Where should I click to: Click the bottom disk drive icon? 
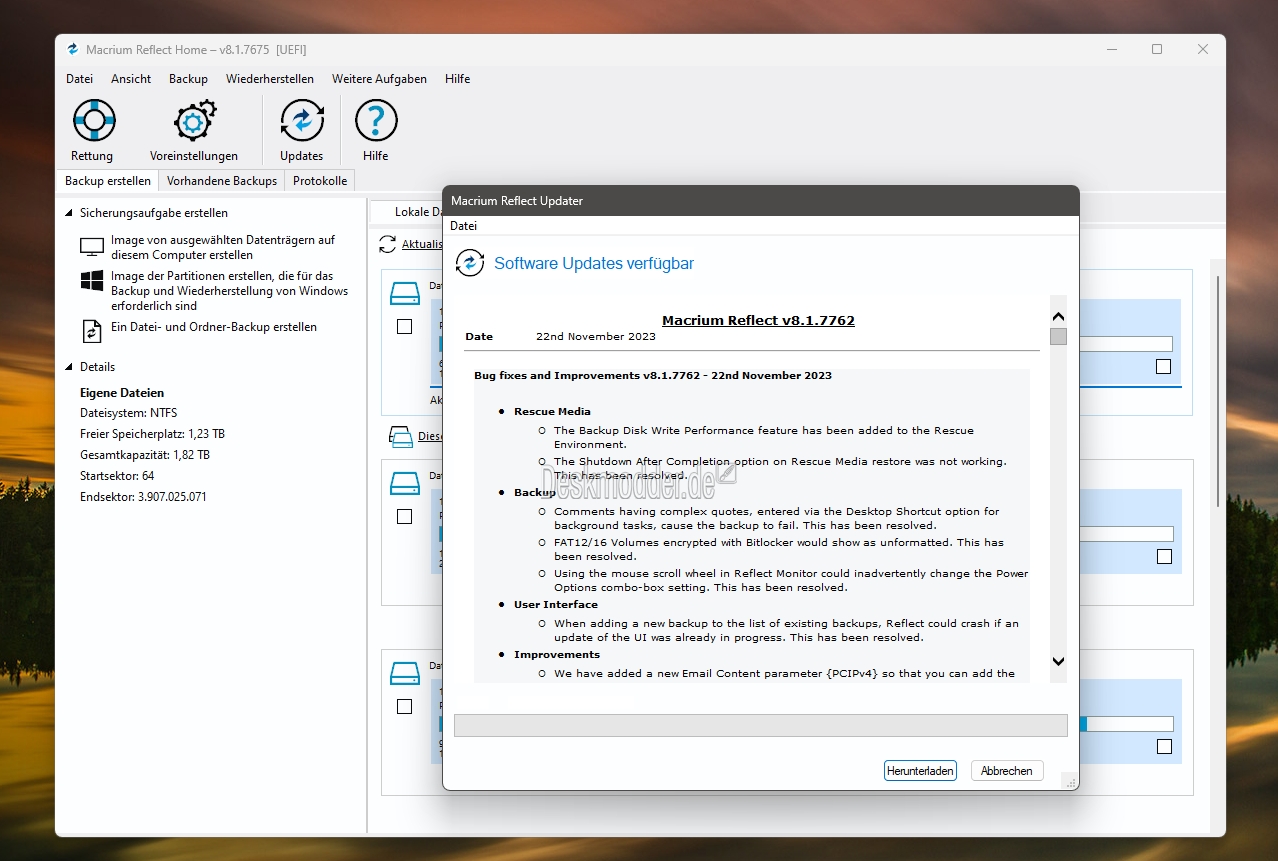pyautogui.click(x=405, y=673)
